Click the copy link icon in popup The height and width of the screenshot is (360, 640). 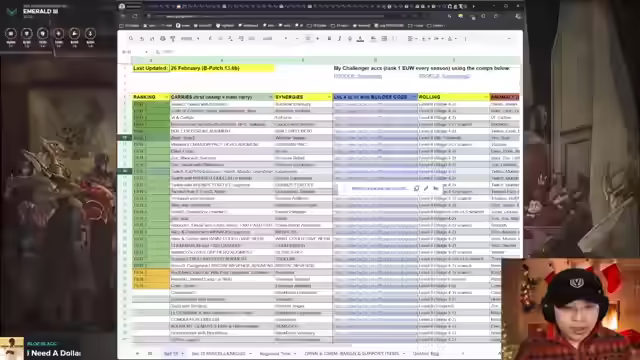(416, 188)
